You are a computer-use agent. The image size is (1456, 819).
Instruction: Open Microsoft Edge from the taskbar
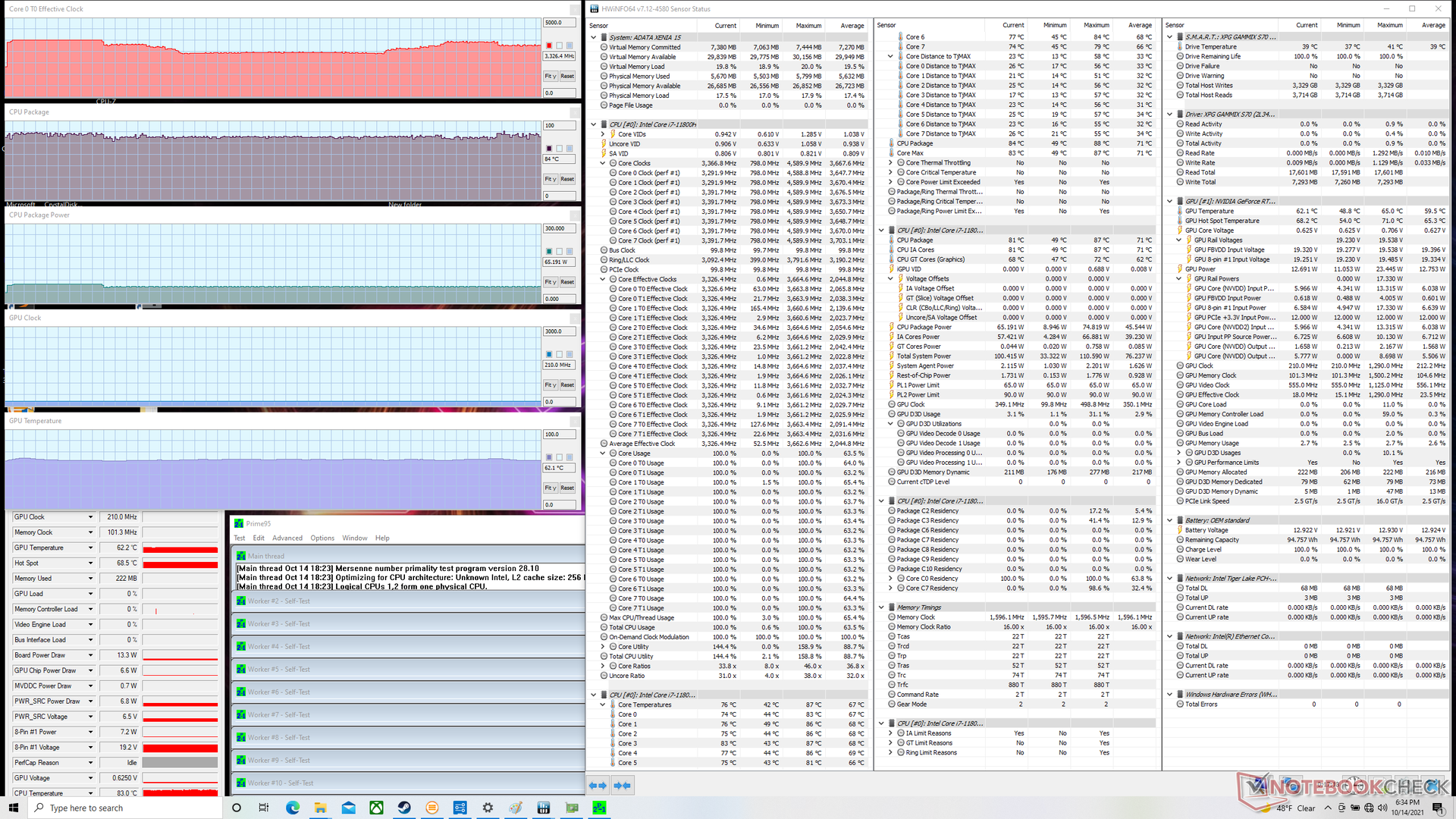pyautogui.click(x=293, y=808)
